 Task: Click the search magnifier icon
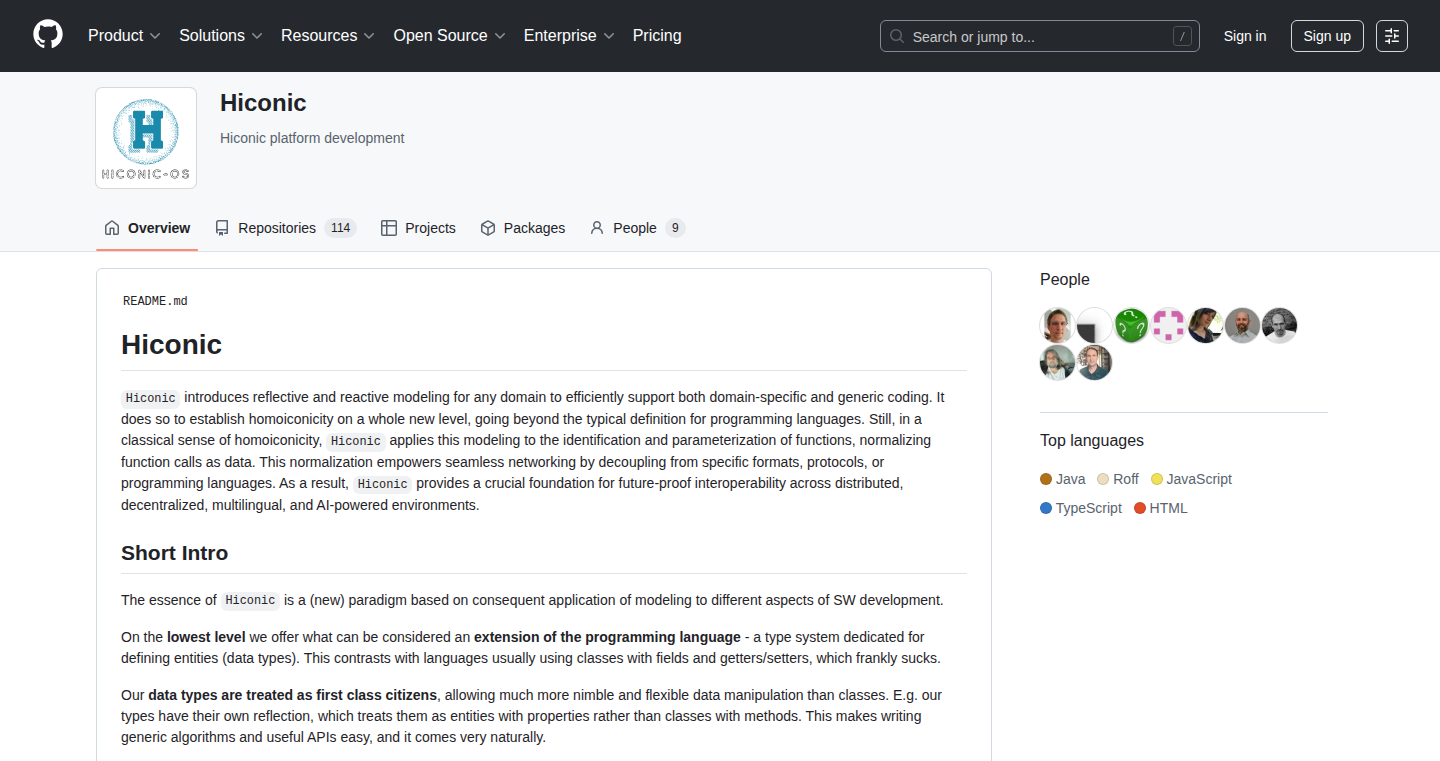point(897,36)
